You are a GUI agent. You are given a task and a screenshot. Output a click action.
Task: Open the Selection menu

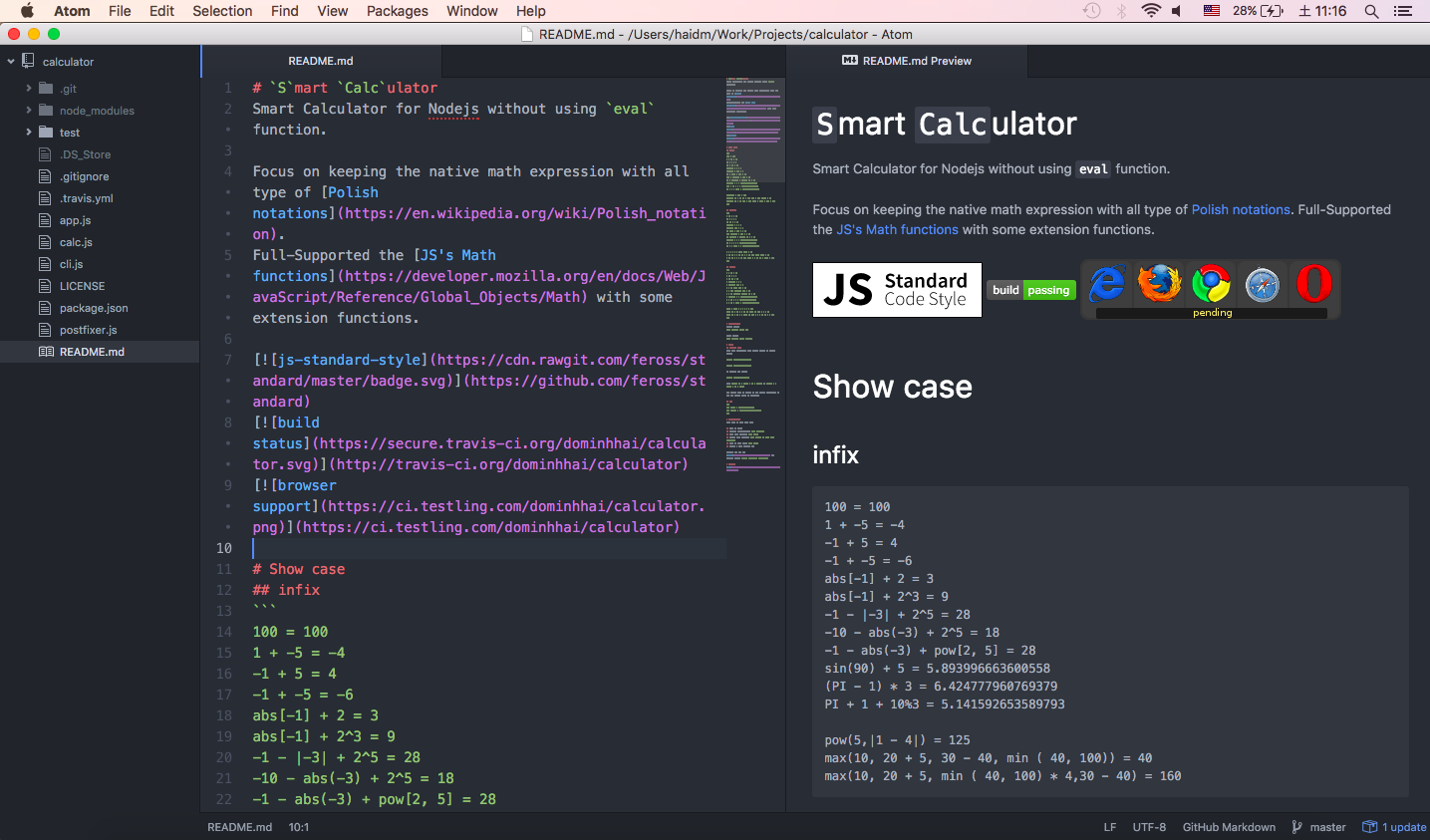(222, 11)
